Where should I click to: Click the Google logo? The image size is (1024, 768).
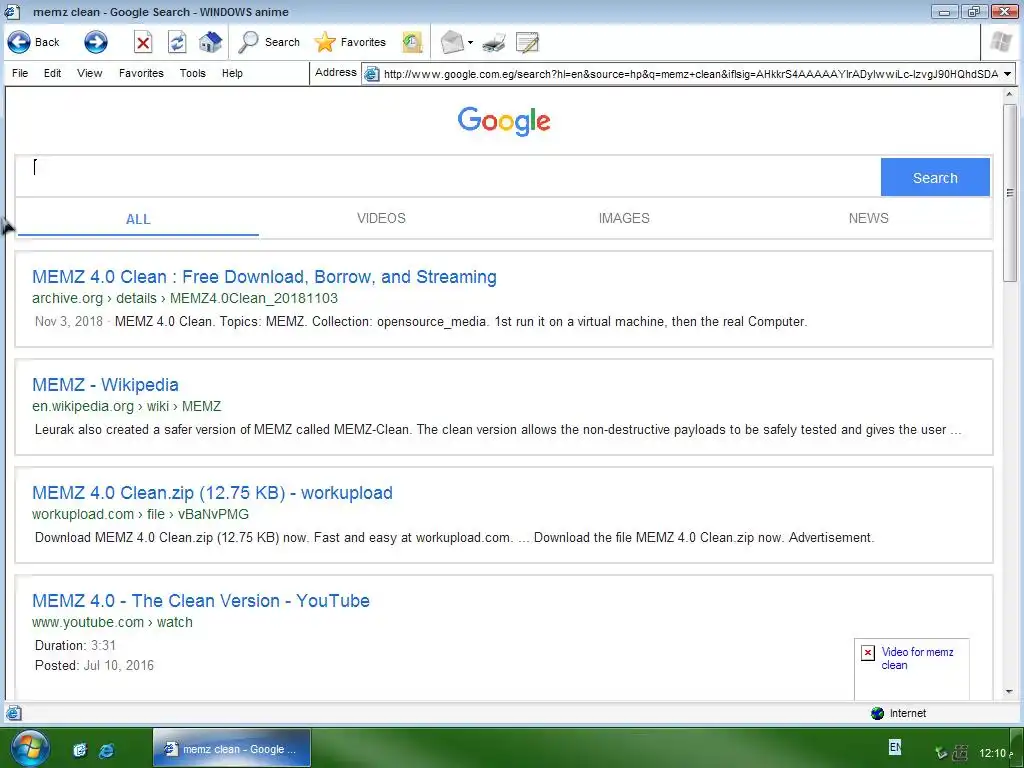504,121
